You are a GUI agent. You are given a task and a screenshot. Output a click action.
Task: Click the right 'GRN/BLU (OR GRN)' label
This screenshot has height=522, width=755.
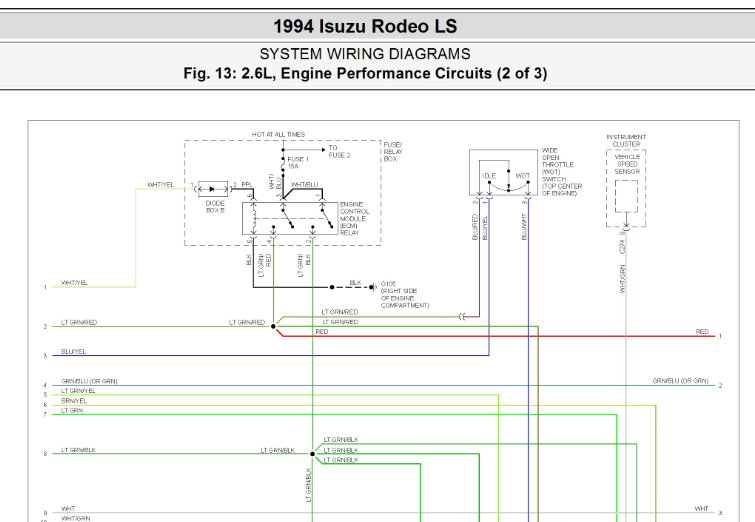coord(680,380)
